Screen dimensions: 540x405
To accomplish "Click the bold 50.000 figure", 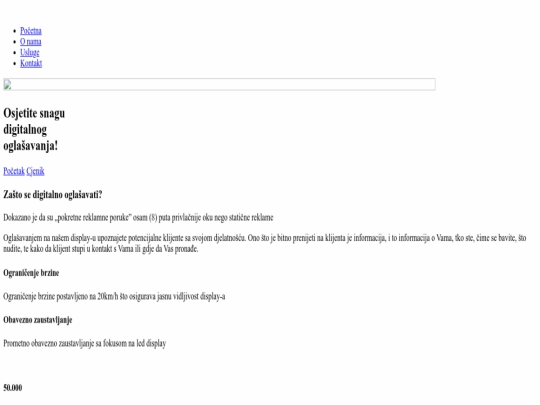I will pos(13,388).
